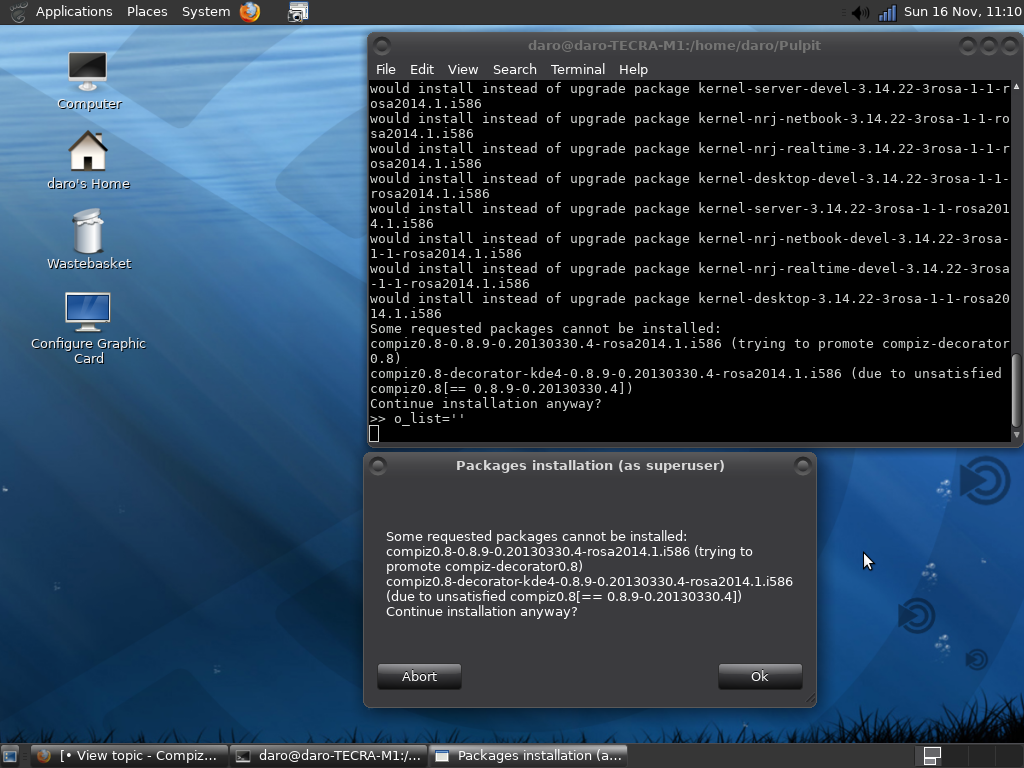Open the Wastebasket desktop icon

88,232
